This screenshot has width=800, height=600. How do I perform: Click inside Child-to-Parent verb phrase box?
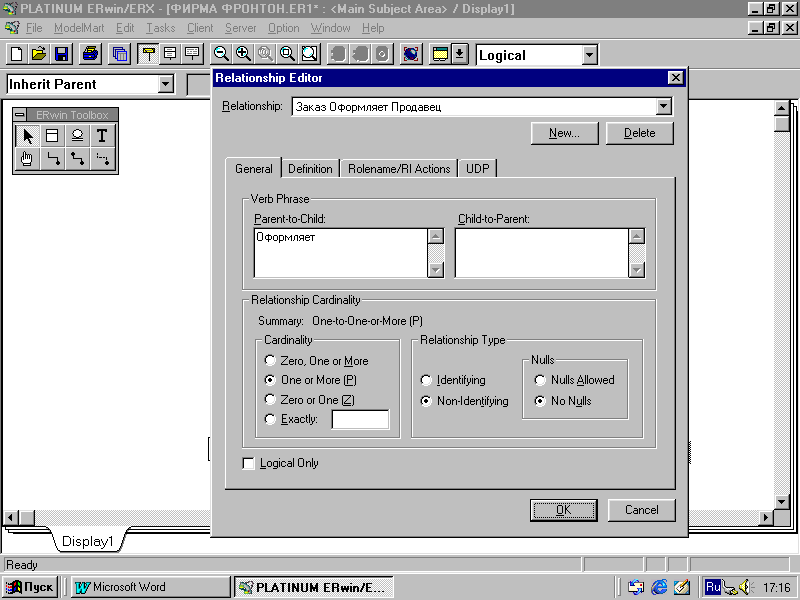click(541, 253)
